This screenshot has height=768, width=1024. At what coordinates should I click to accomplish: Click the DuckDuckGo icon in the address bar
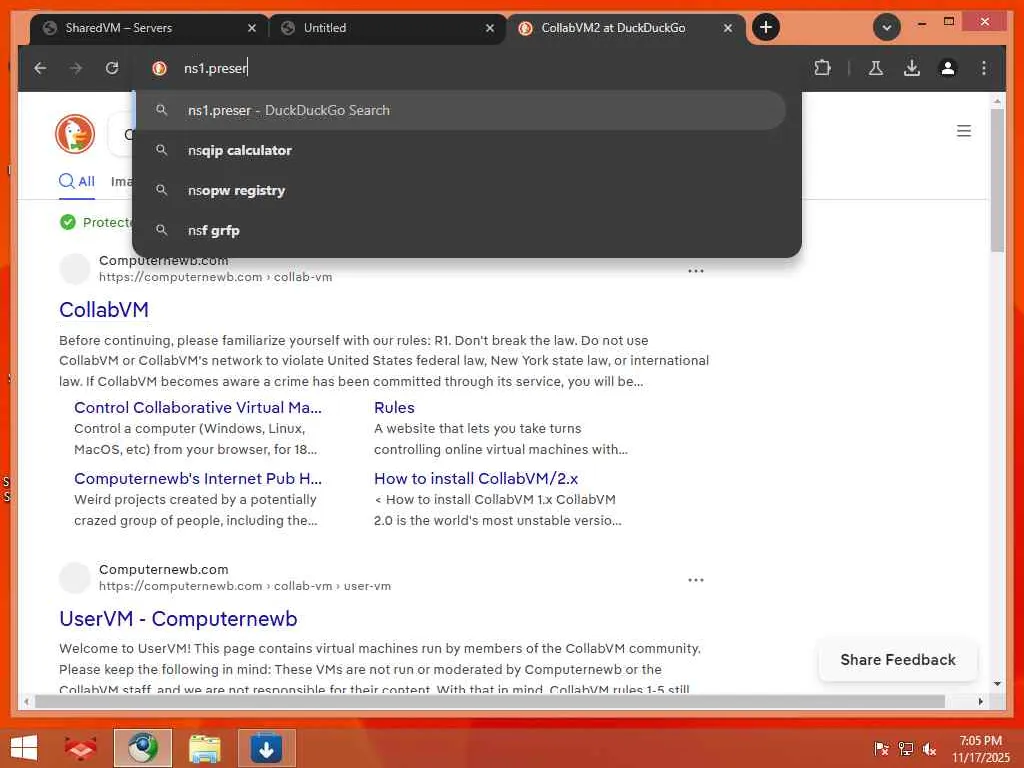pyautogui.click(x=159, y=68)
